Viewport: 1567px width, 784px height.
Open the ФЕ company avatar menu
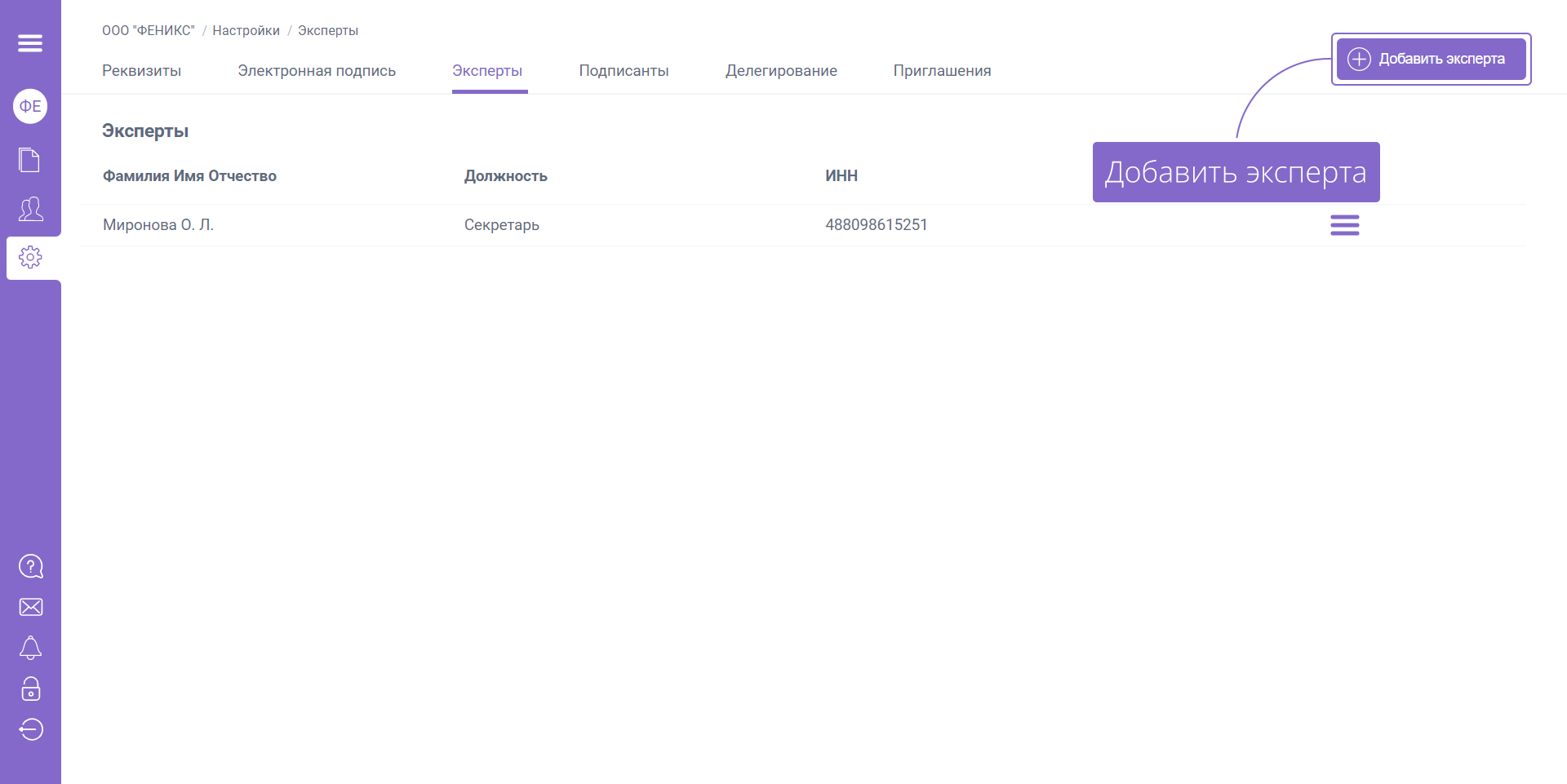(30, 106)
